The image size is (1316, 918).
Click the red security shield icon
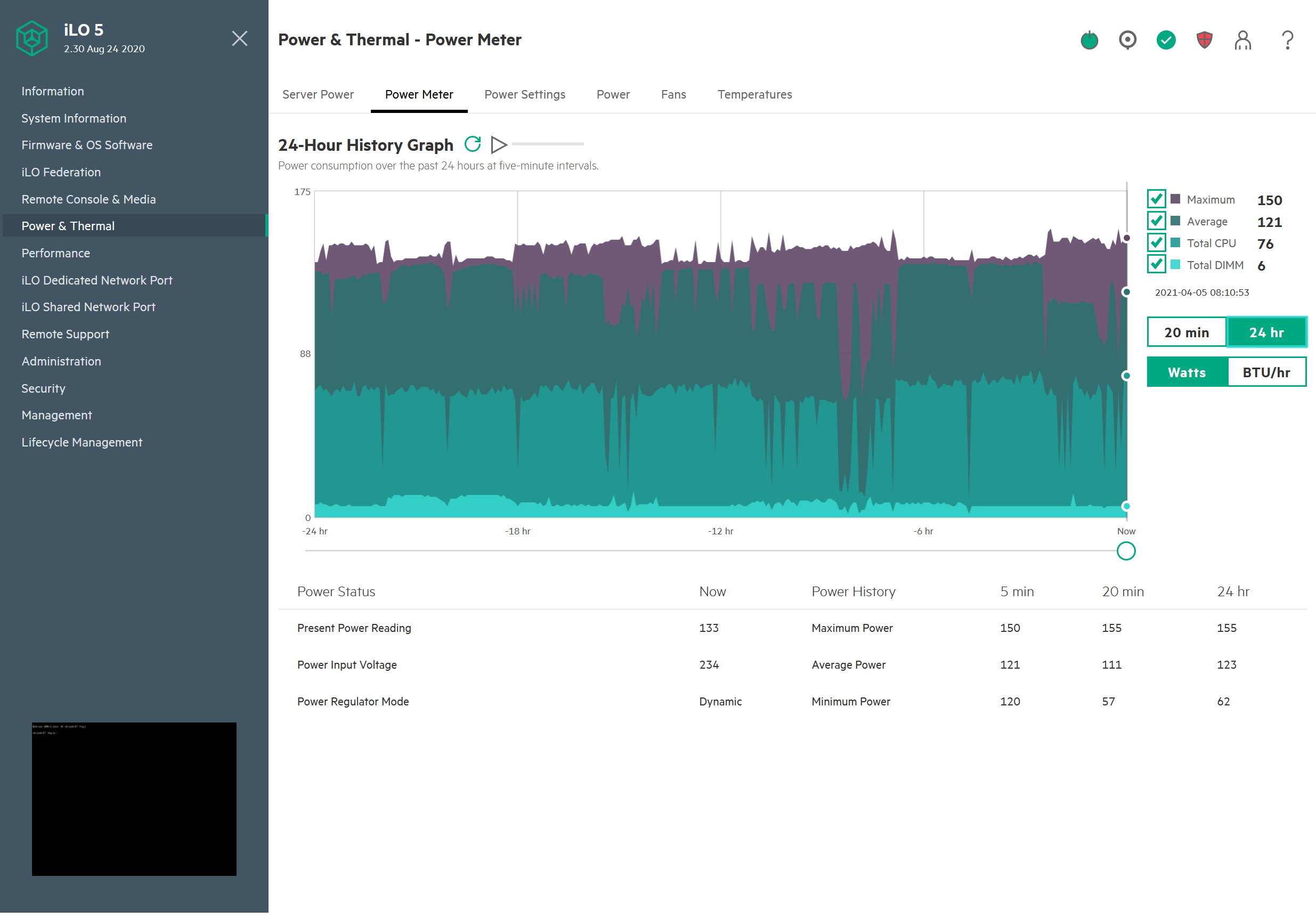[1204, 40]
